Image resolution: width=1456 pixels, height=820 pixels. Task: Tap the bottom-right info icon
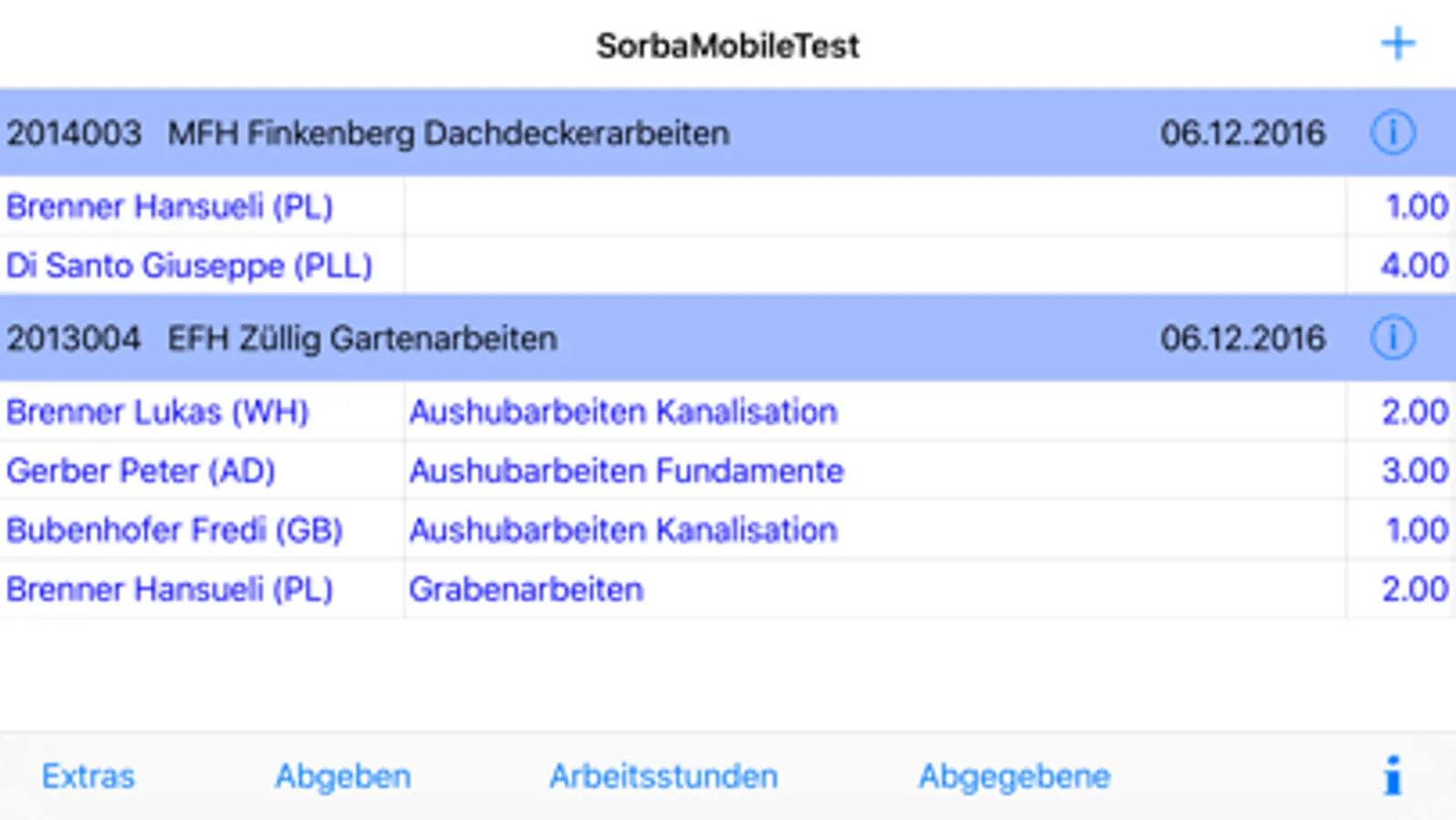point(1392,776)
